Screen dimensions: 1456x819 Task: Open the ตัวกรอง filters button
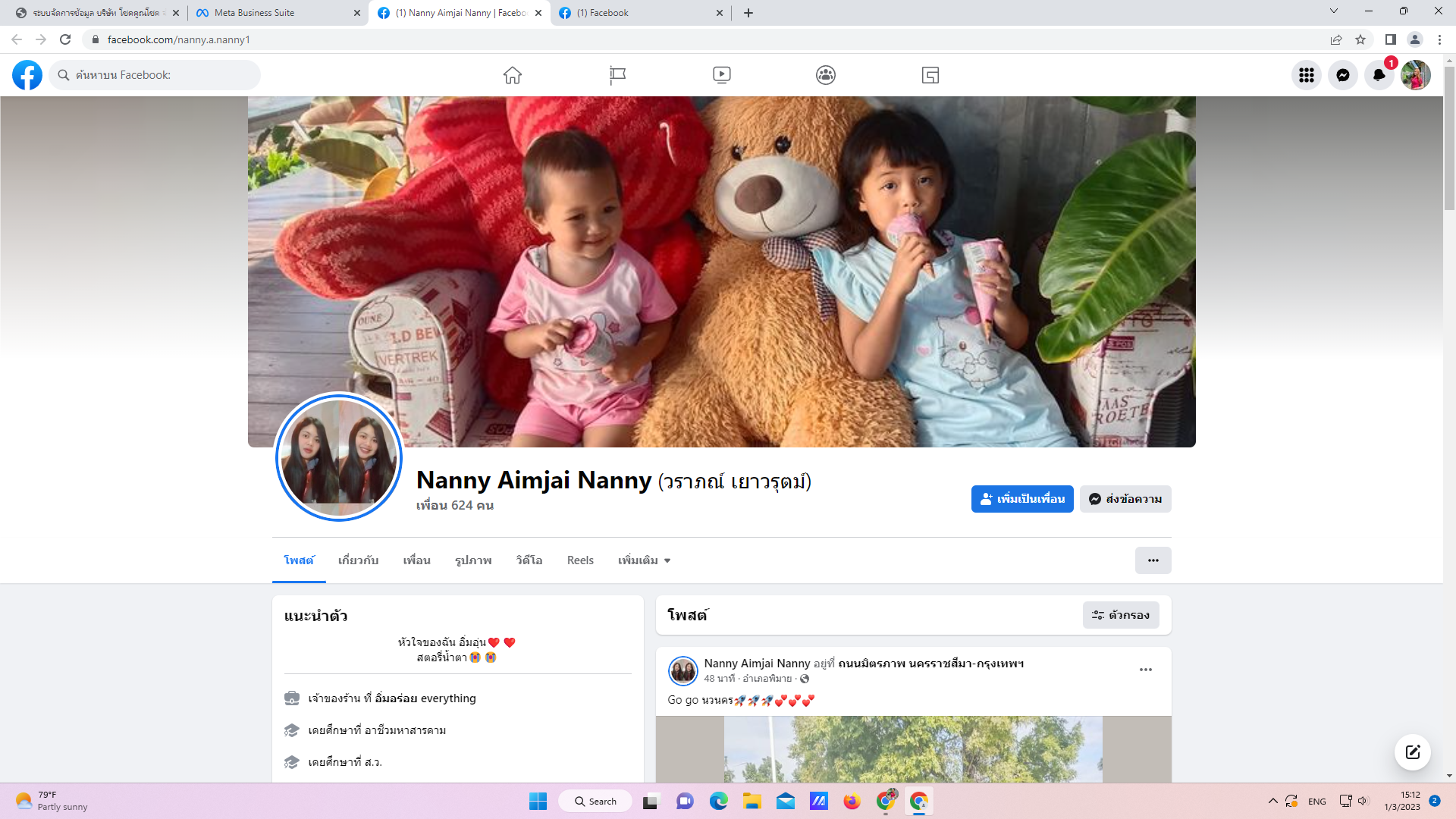coord(1121,615)
